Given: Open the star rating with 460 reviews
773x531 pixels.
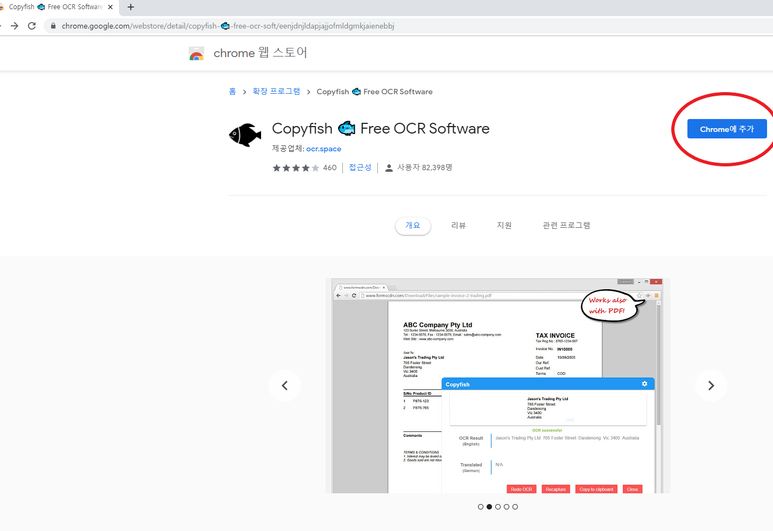Looking at the screenshot, I should (304, 168).
